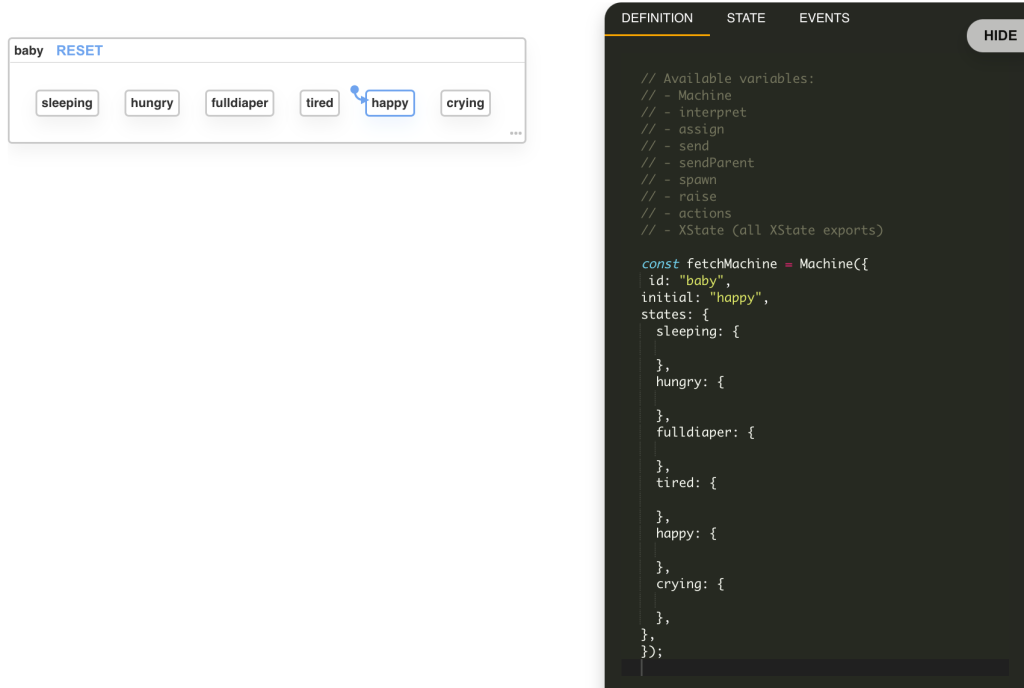Click the code line 'hungry: {'
Image resolution: width=1024 pixels, height=688 pixels.
690,382
